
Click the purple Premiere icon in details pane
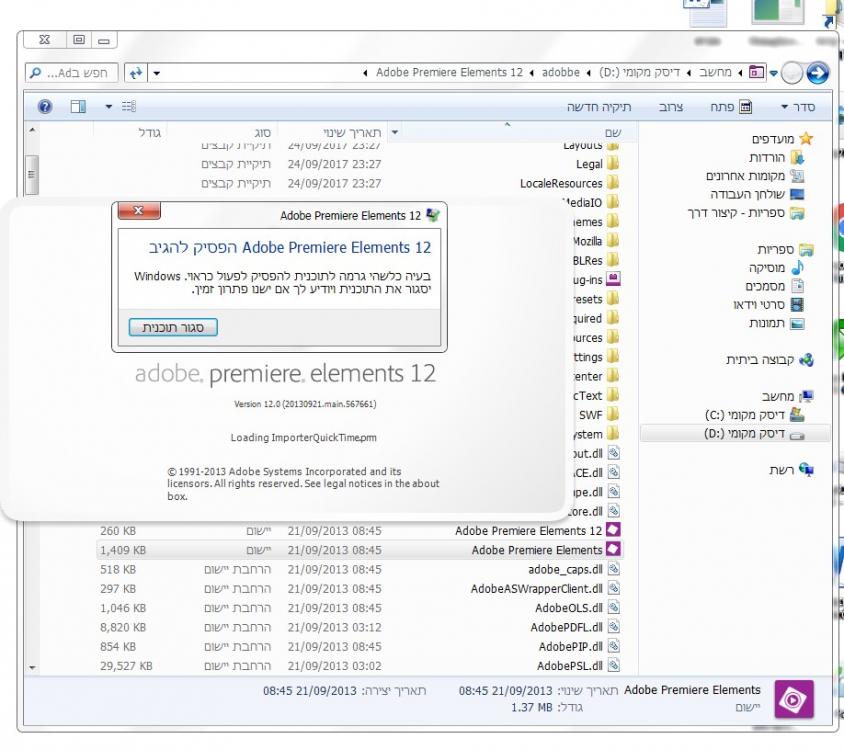tap(794, 699)
